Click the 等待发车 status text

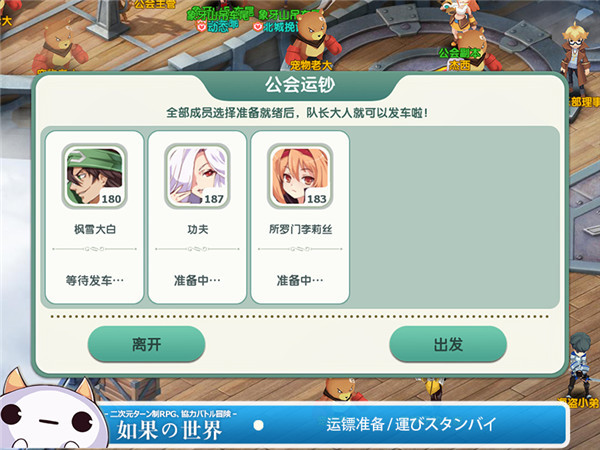pos(95,280)
